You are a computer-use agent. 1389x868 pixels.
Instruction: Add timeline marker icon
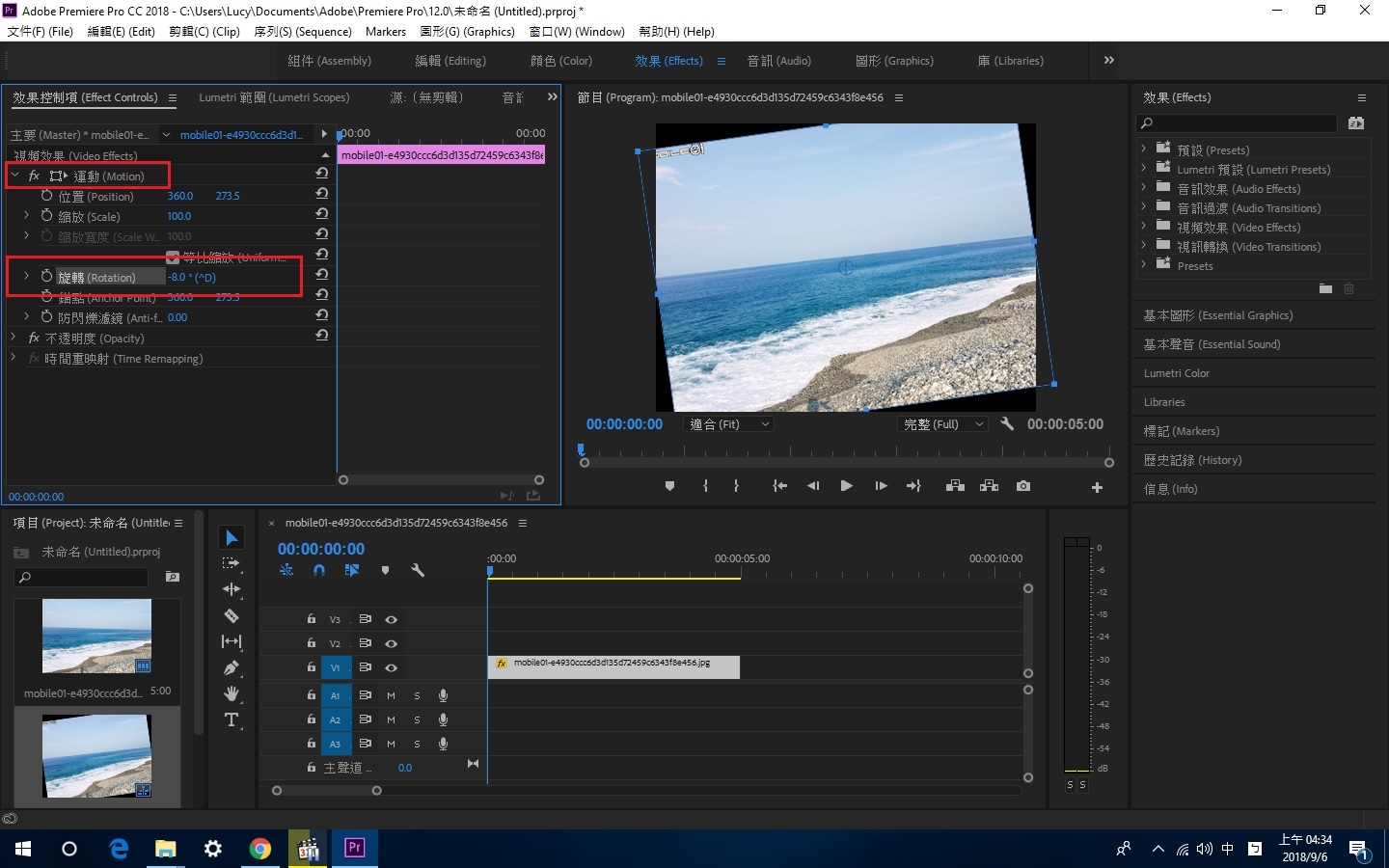385,570
